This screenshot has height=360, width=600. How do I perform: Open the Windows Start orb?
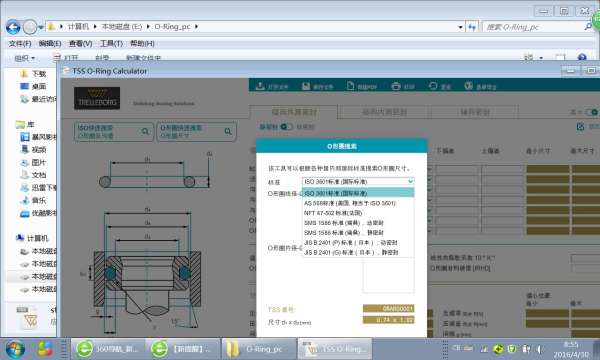tap(15, 349)
